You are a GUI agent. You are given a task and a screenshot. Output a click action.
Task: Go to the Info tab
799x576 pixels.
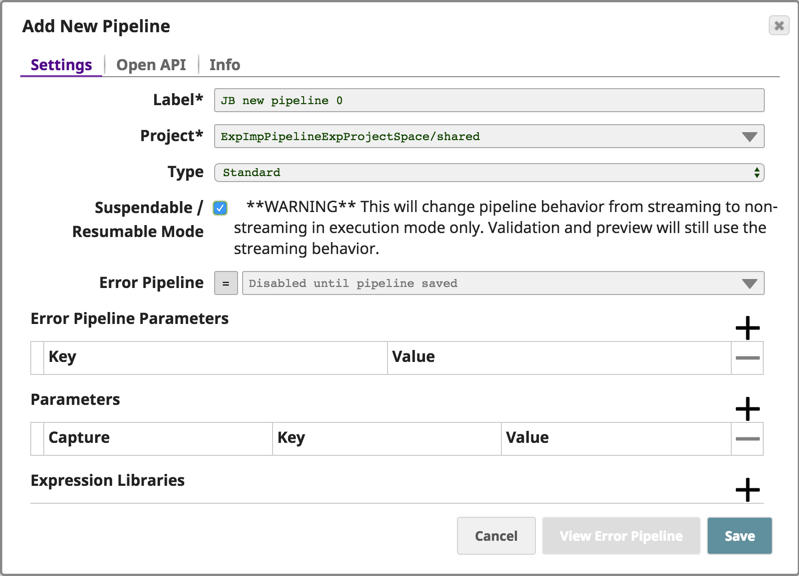pos(225,65)
